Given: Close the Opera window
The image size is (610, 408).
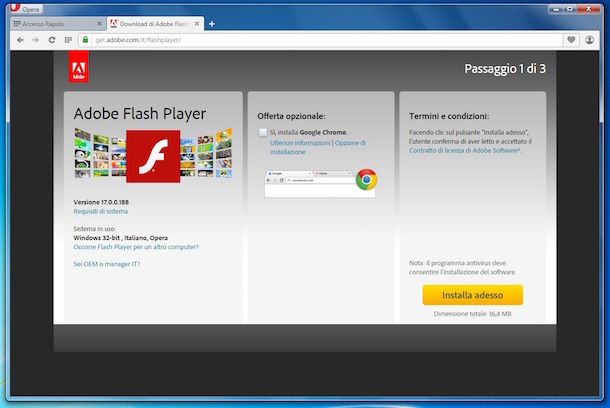Looking at the screenshot, I should 589,9.
